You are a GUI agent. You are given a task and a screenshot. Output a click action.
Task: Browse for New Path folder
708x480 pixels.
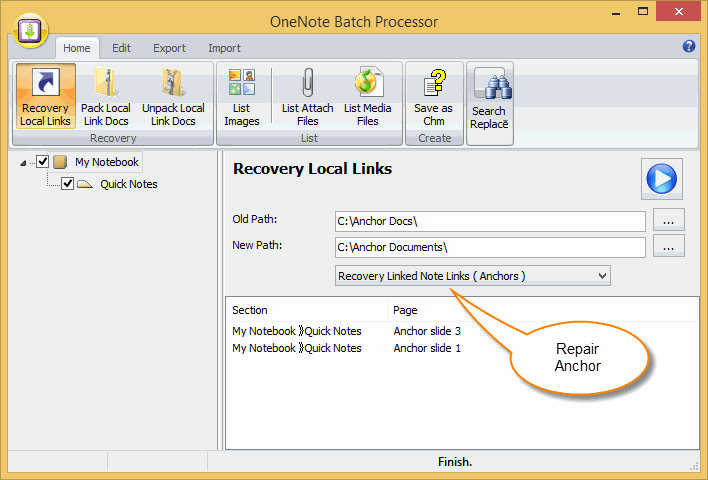668,247
